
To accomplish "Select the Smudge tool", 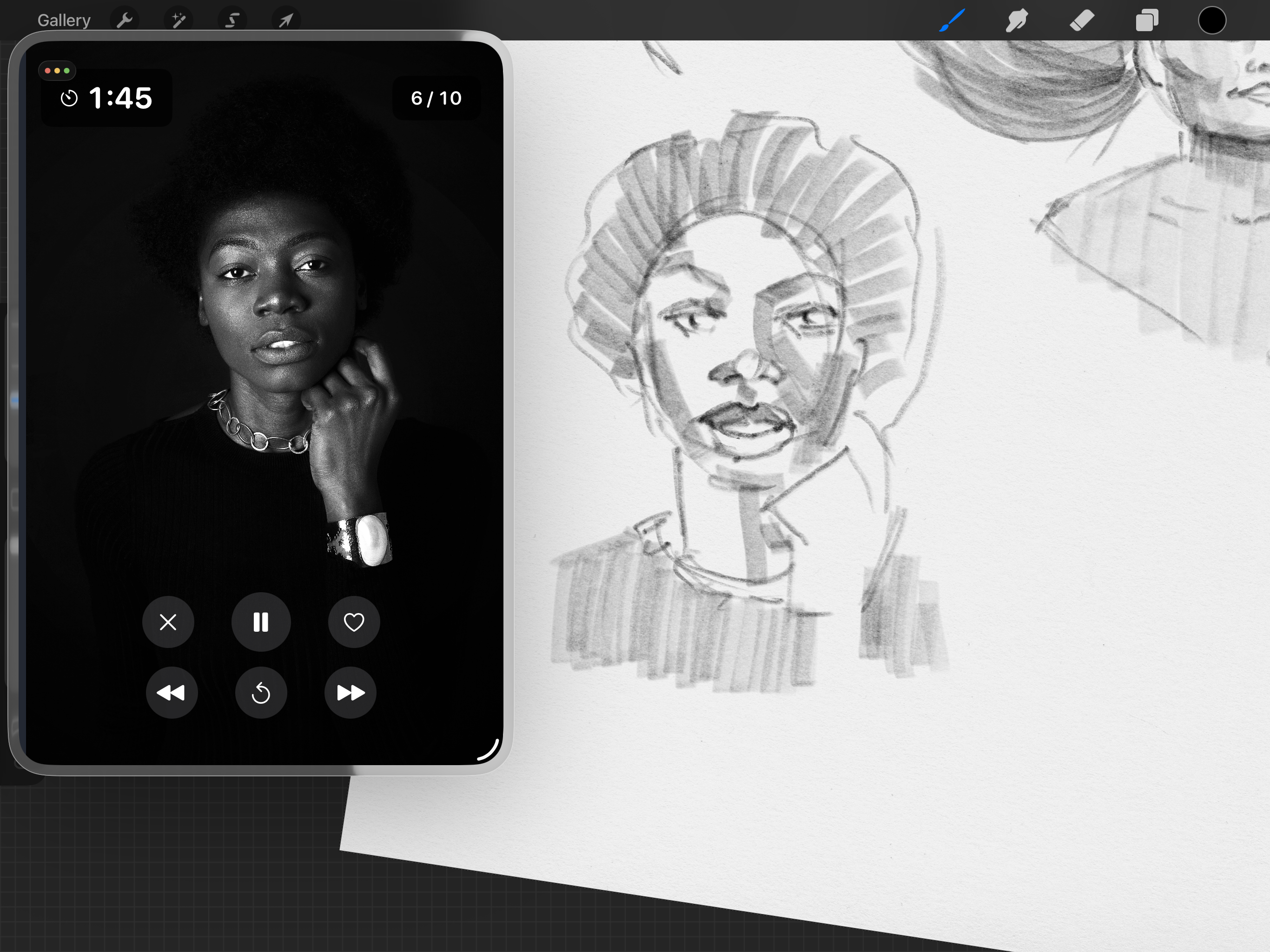I will pos(1016,20).
